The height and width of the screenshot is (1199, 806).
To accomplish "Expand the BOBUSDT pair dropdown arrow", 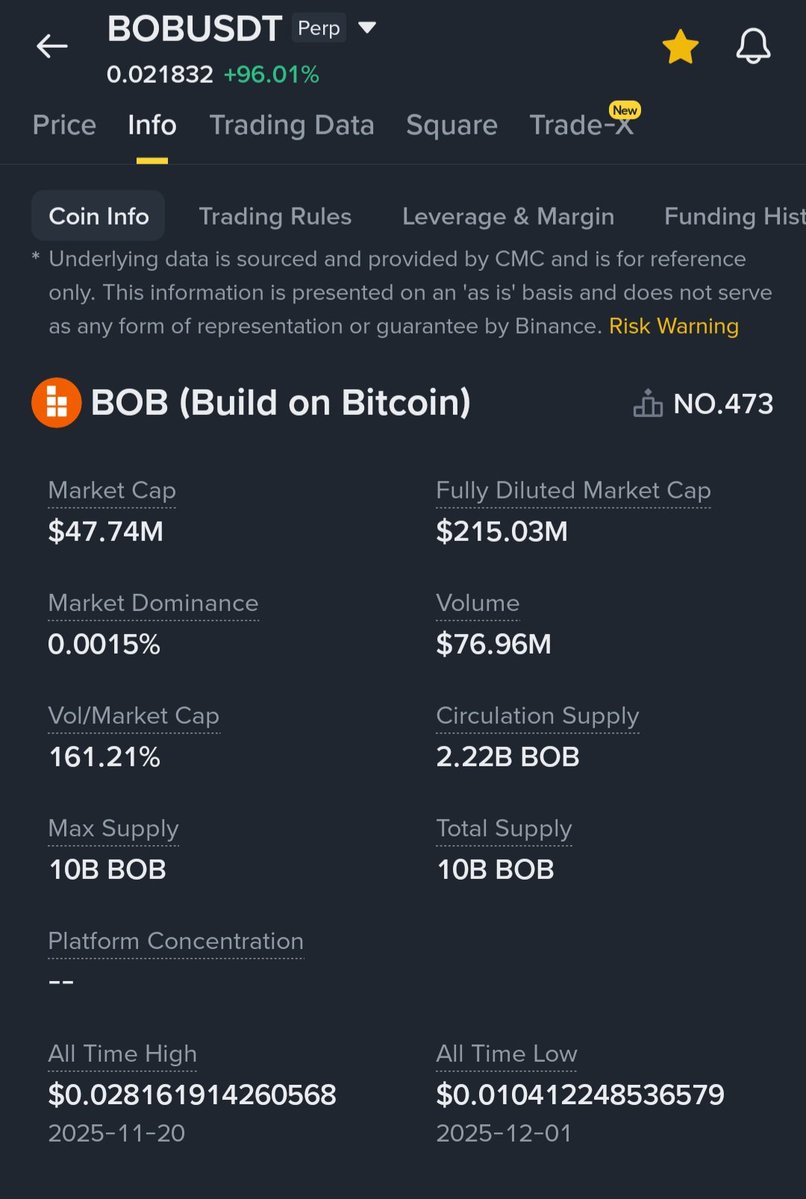I will [367, 28].
